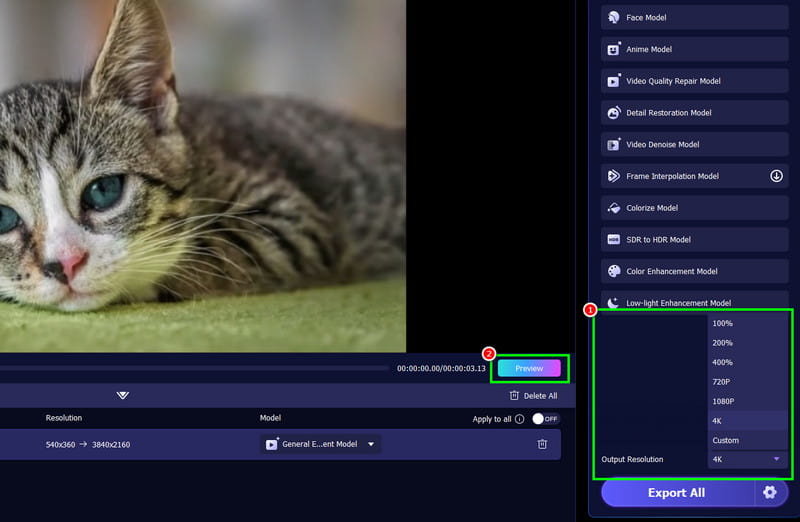Click the Frame Interpolation Model icon
The height and width of the screenshot is (522, 800).
coord(613,176)
